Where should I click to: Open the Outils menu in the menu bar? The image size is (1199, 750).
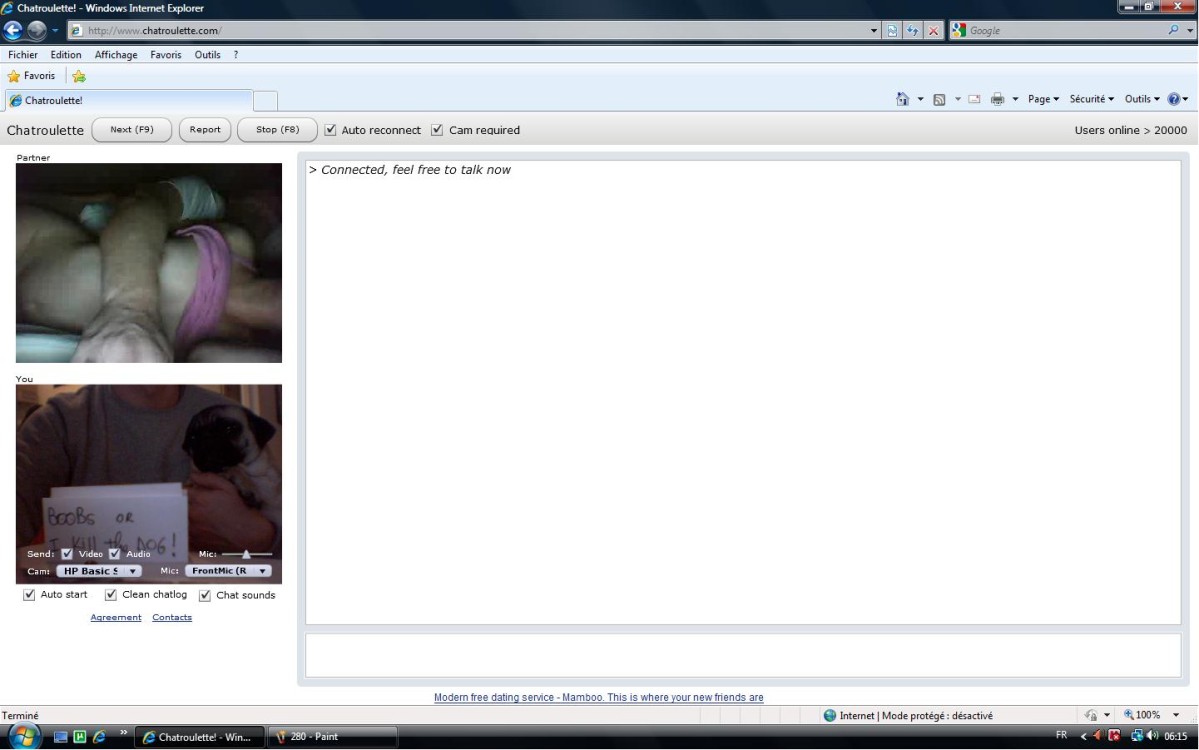point(207,55)
